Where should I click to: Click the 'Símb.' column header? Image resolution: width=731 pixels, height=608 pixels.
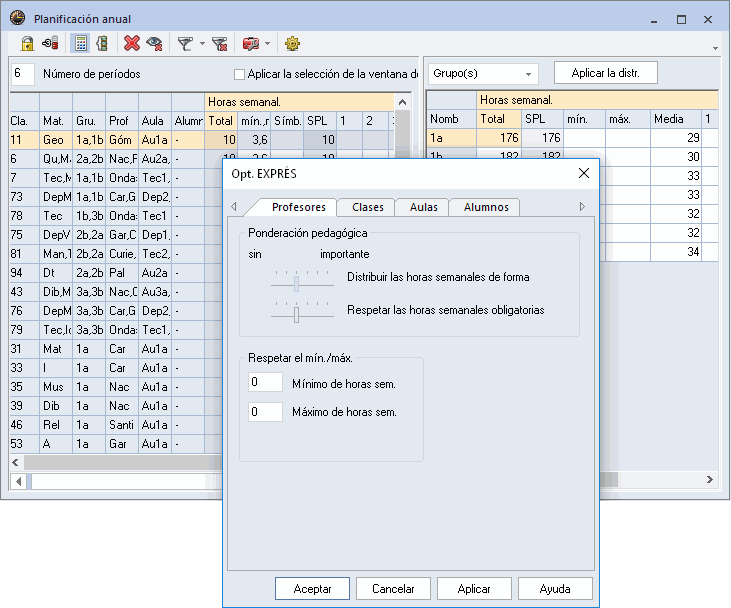pos(287,121)
